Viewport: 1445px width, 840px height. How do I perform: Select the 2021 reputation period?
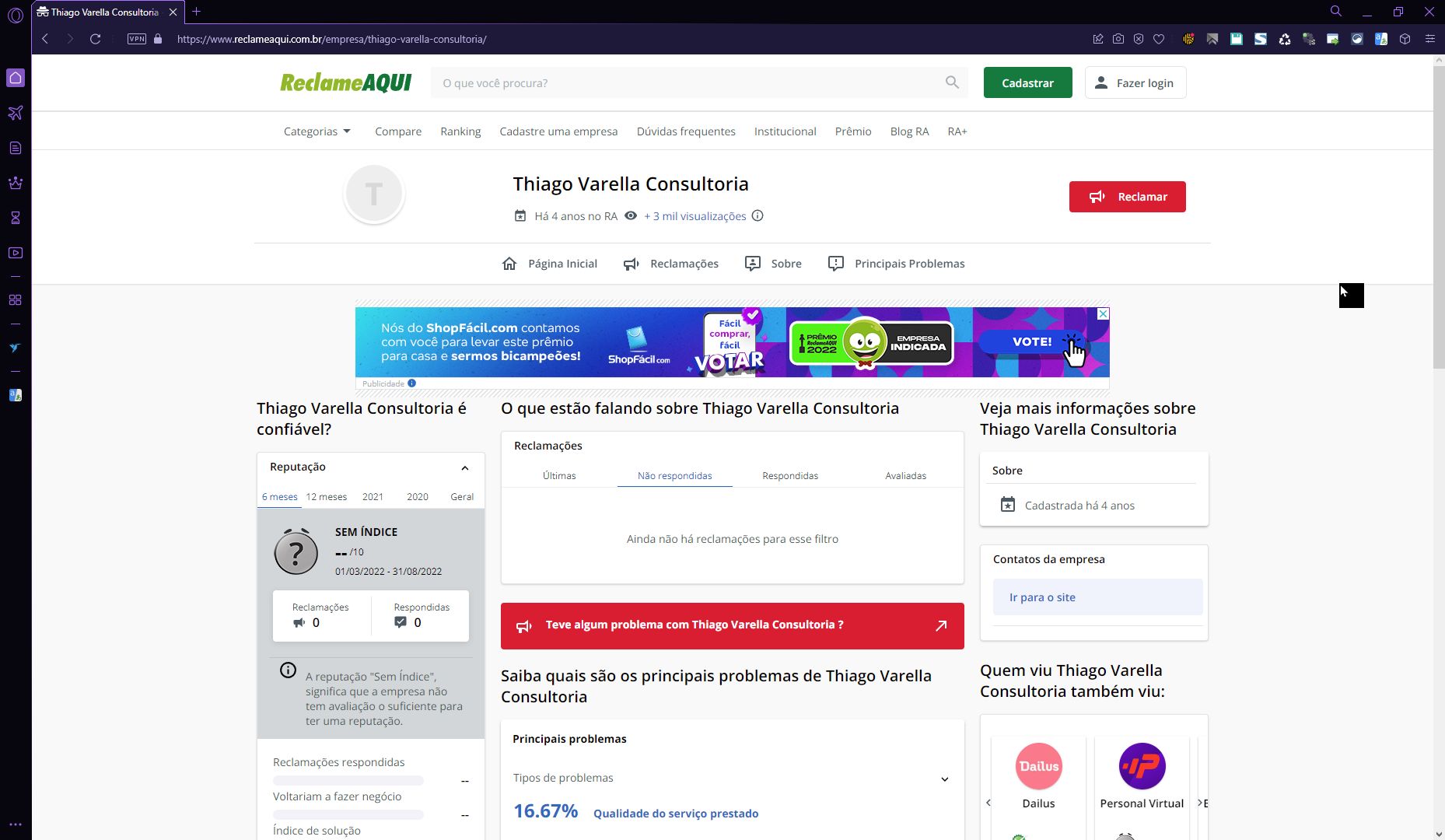373,496
